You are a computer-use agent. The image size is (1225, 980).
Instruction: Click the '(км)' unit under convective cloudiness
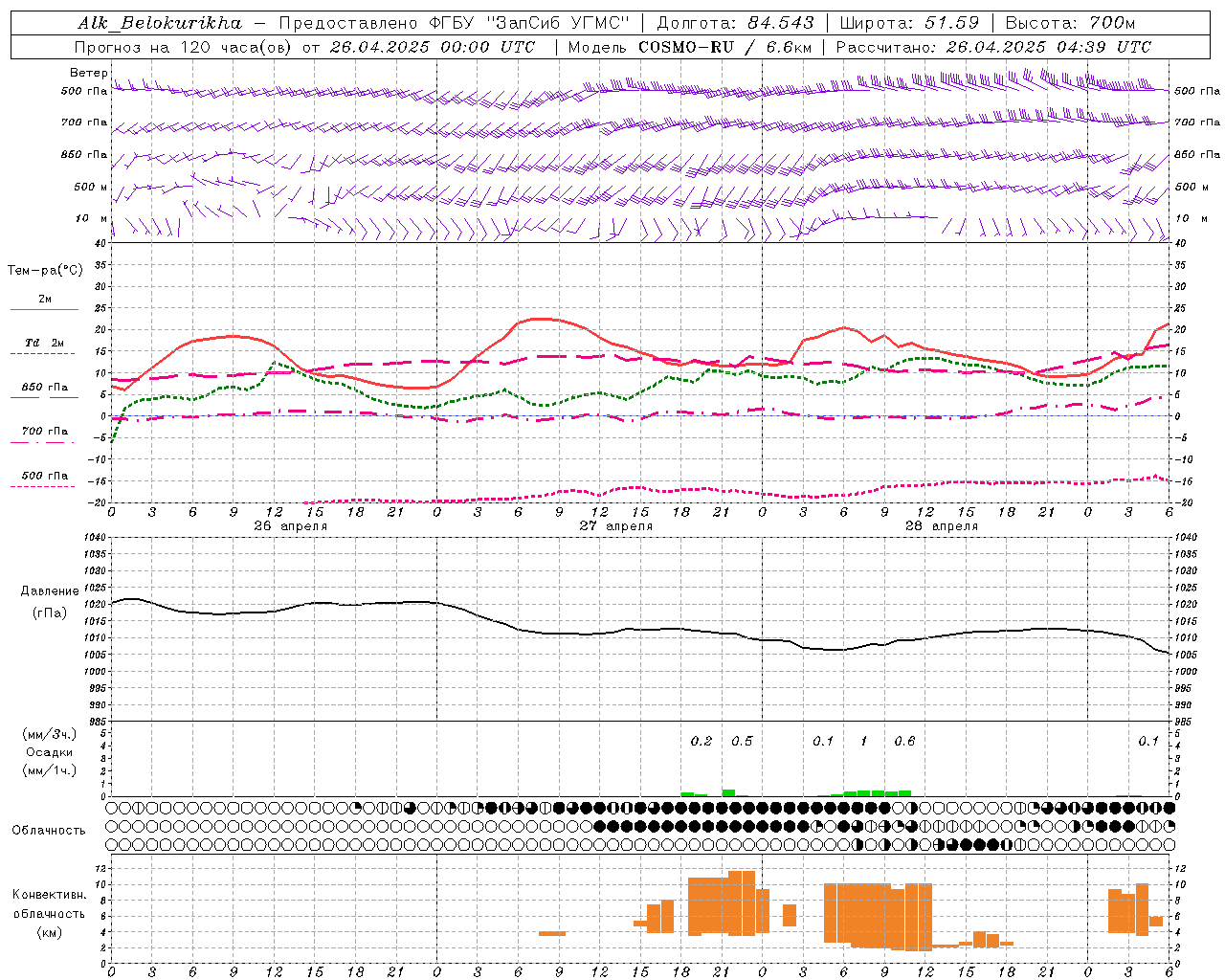50,931
